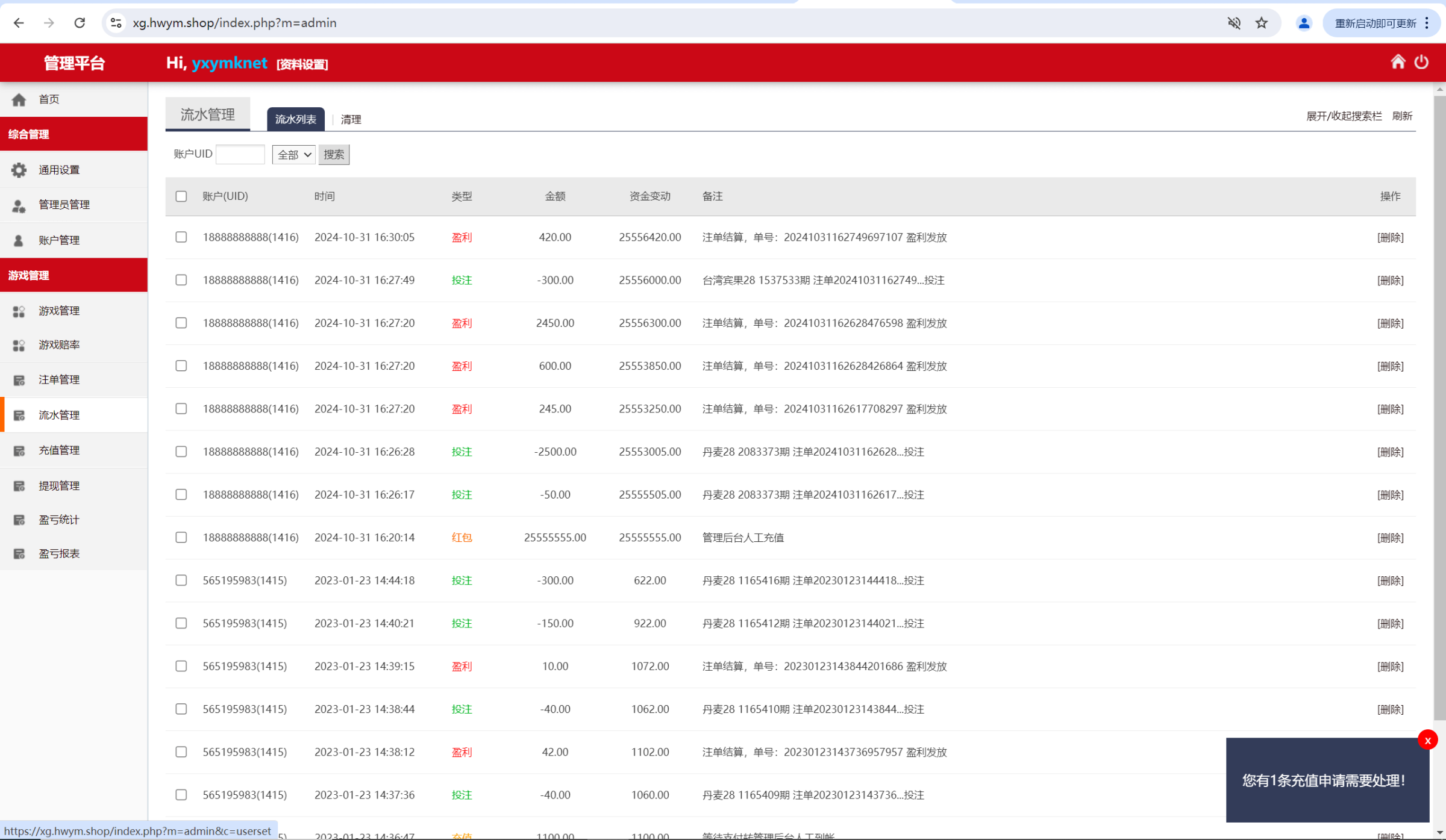
Task: Open 充值管理 in sidebar menu
Action: click(x=59, y=450)
